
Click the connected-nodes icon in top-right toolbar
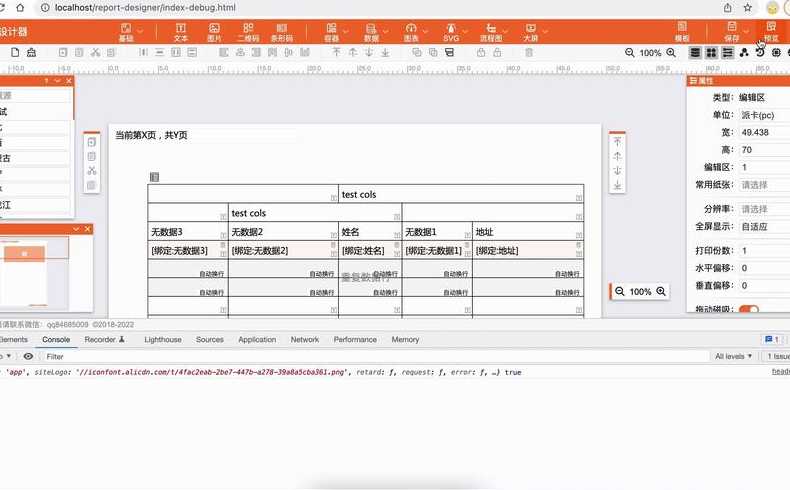[744, 53]
